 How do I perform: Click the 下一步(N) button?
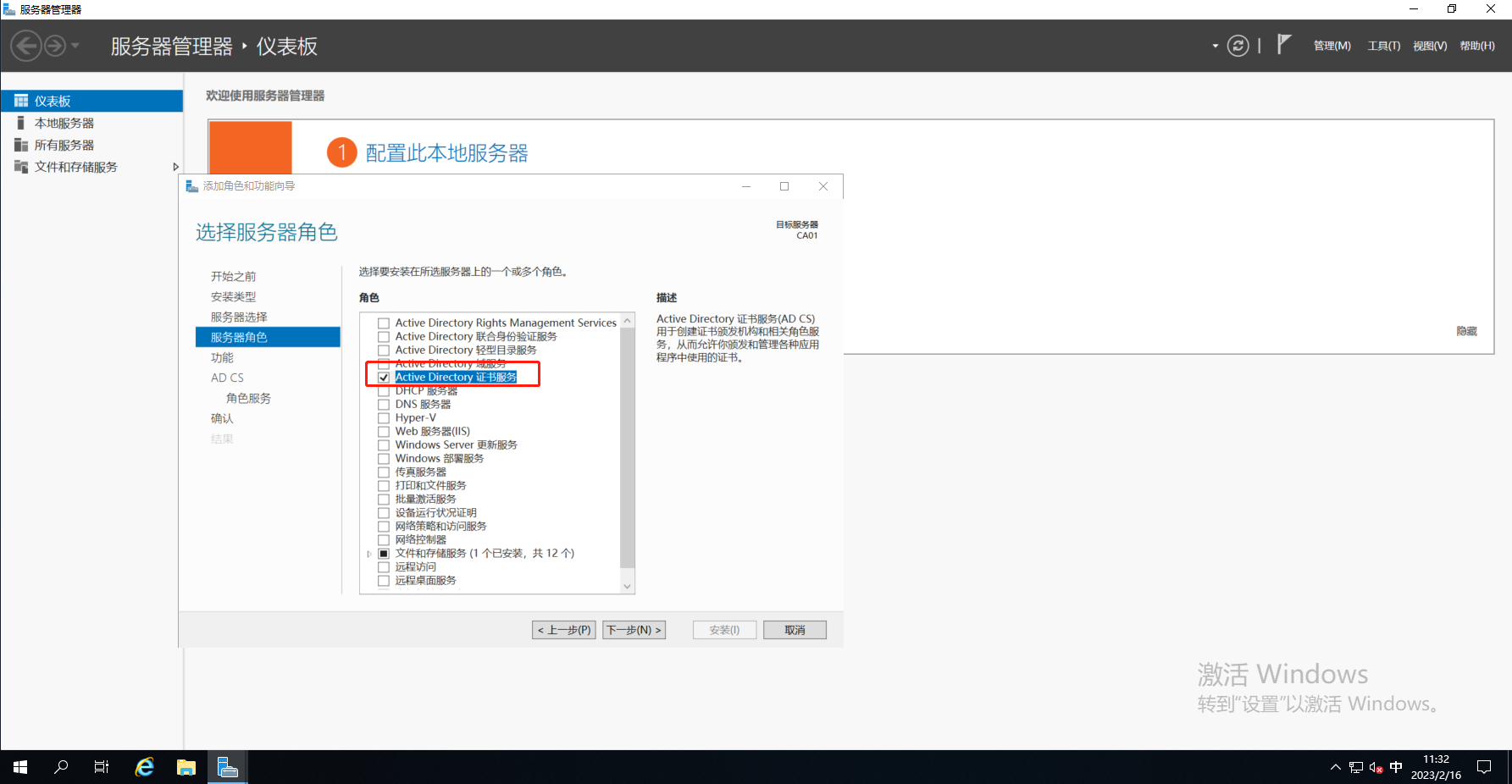634,630
